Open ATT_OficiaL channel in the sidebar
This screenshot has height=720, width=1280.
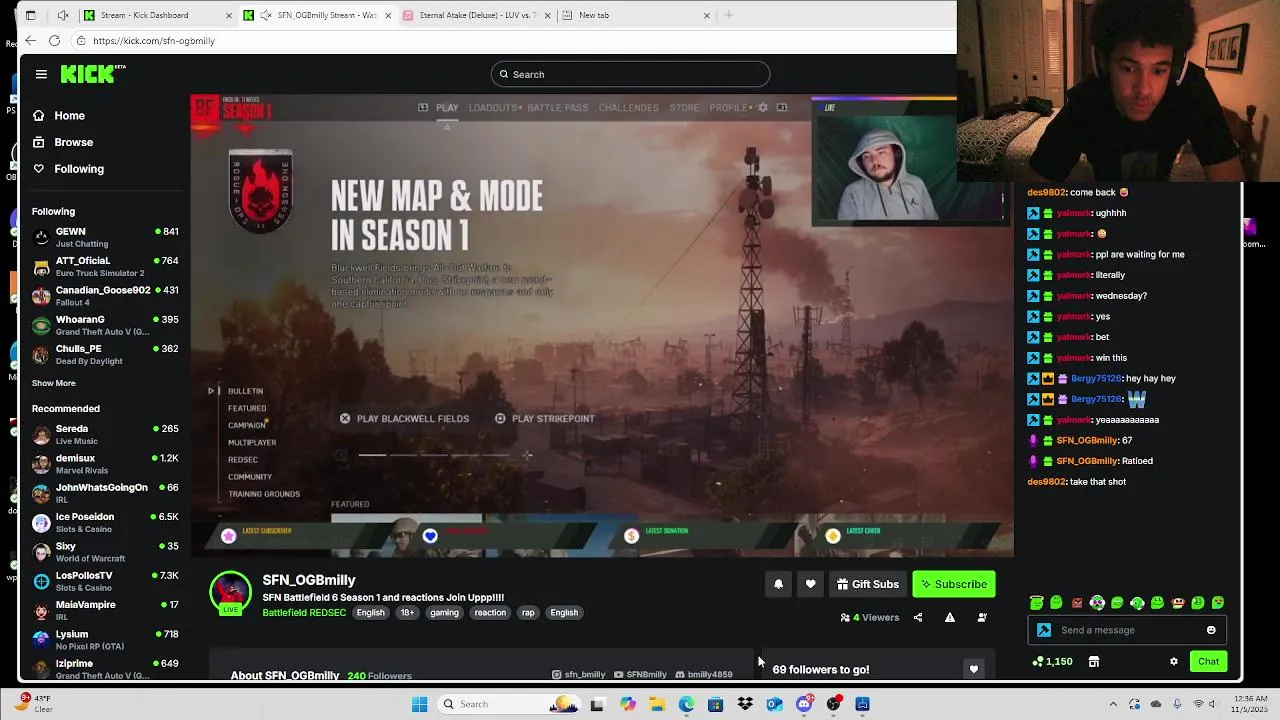[105, 266]
